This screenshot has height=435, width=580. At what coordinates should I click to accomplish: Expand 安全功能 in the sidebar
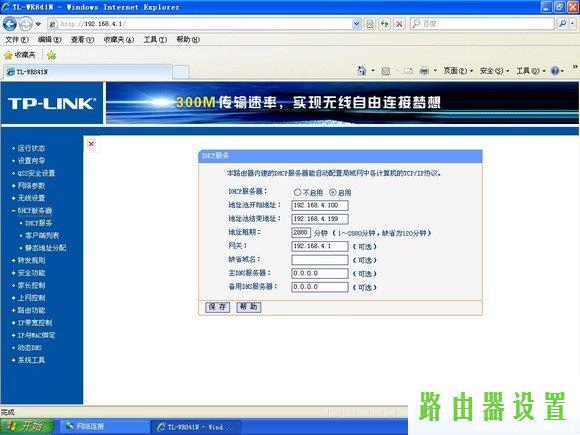tap(31, 273)
